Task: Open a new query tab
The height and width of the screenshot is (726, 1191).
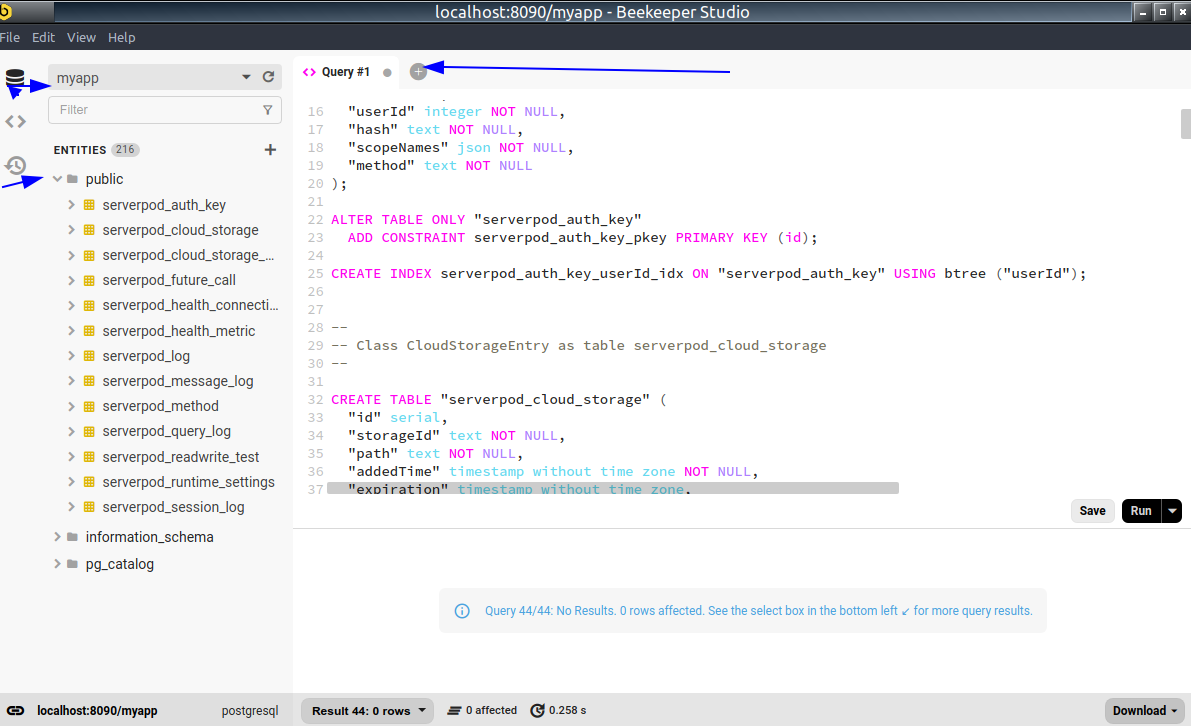Action: click(x=418, y=71)
